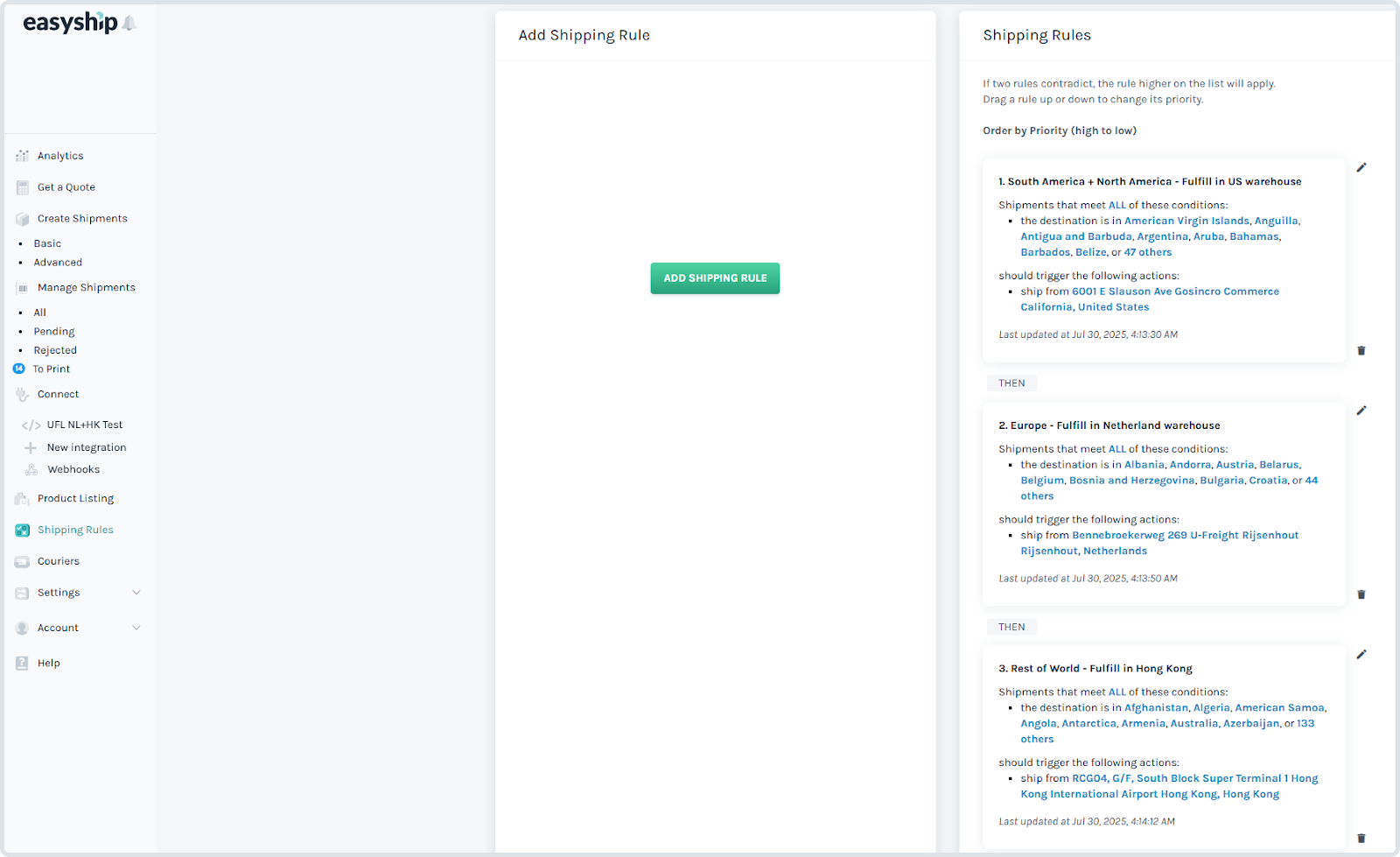
Task: Select the Get a Quote calculator icon
Action: (21, 186)
